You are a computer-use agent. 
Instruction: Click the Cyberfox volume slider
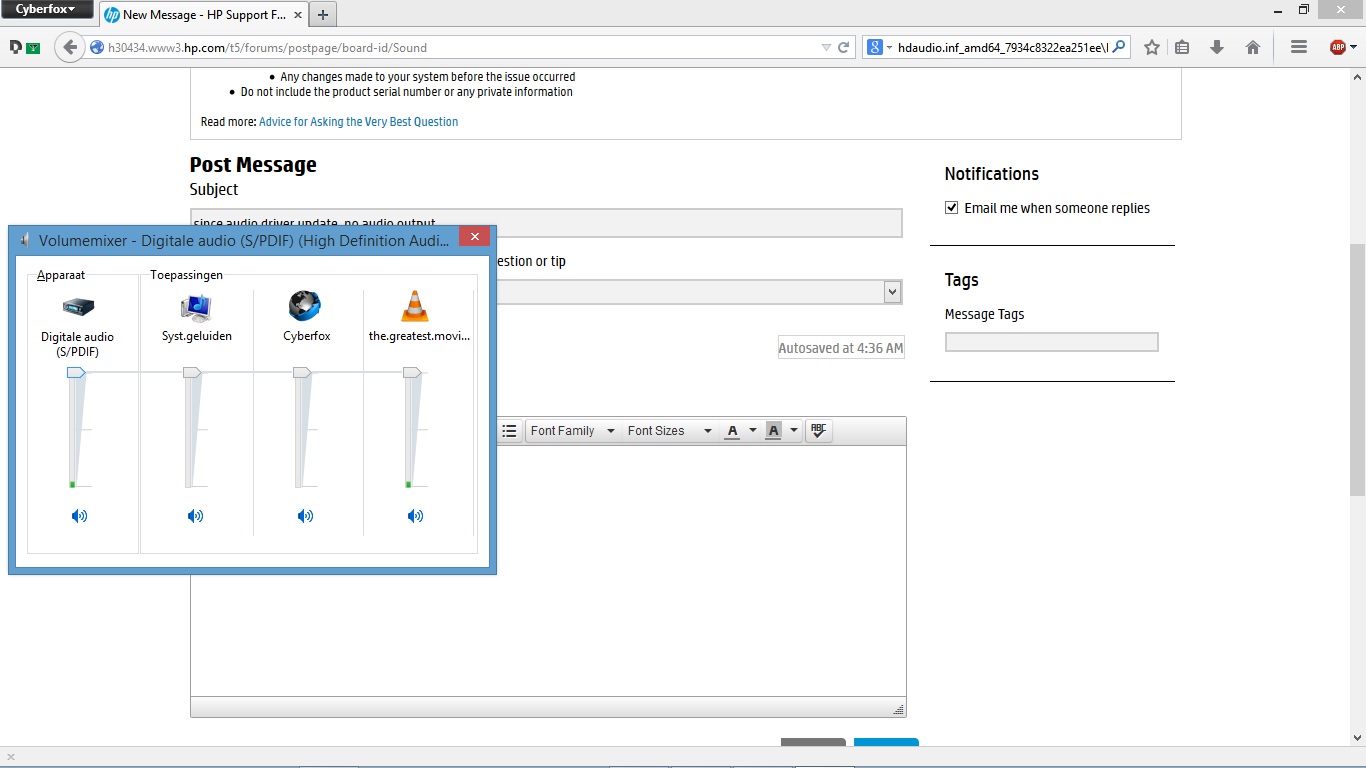click(x=302, y=372)
